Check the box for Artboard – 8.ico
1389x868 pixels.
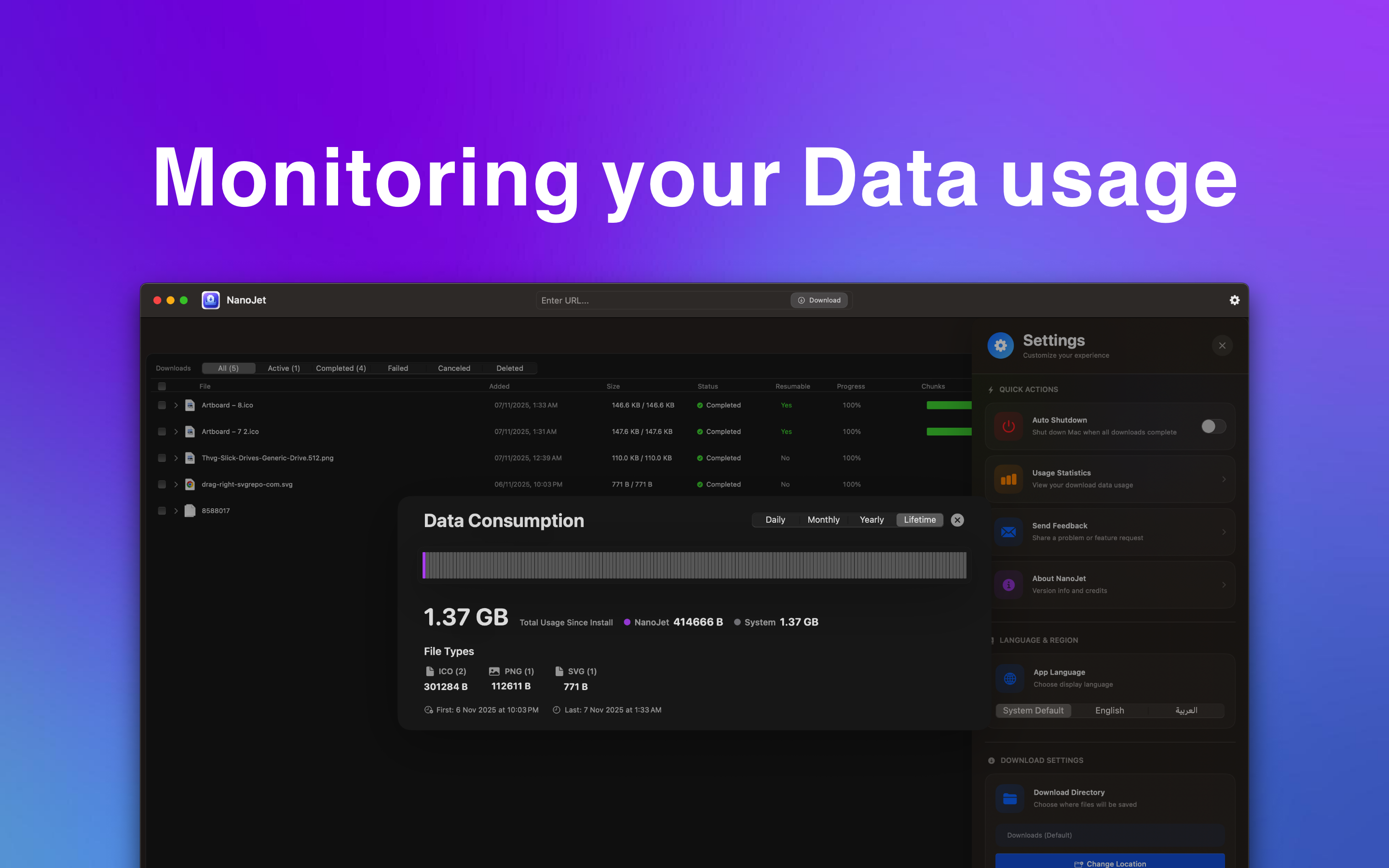(162, 405)
